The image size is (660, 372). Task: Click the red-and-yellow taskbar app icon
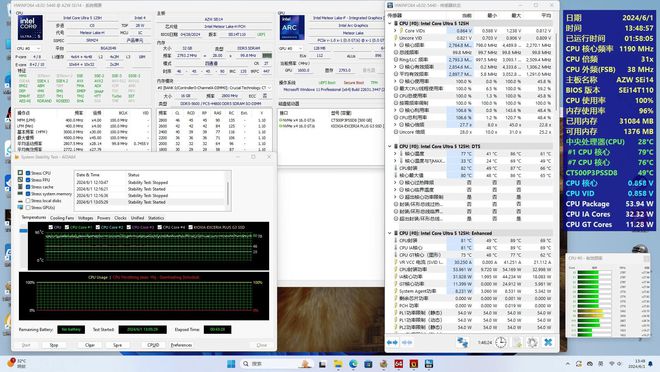(x=414, y=364)
